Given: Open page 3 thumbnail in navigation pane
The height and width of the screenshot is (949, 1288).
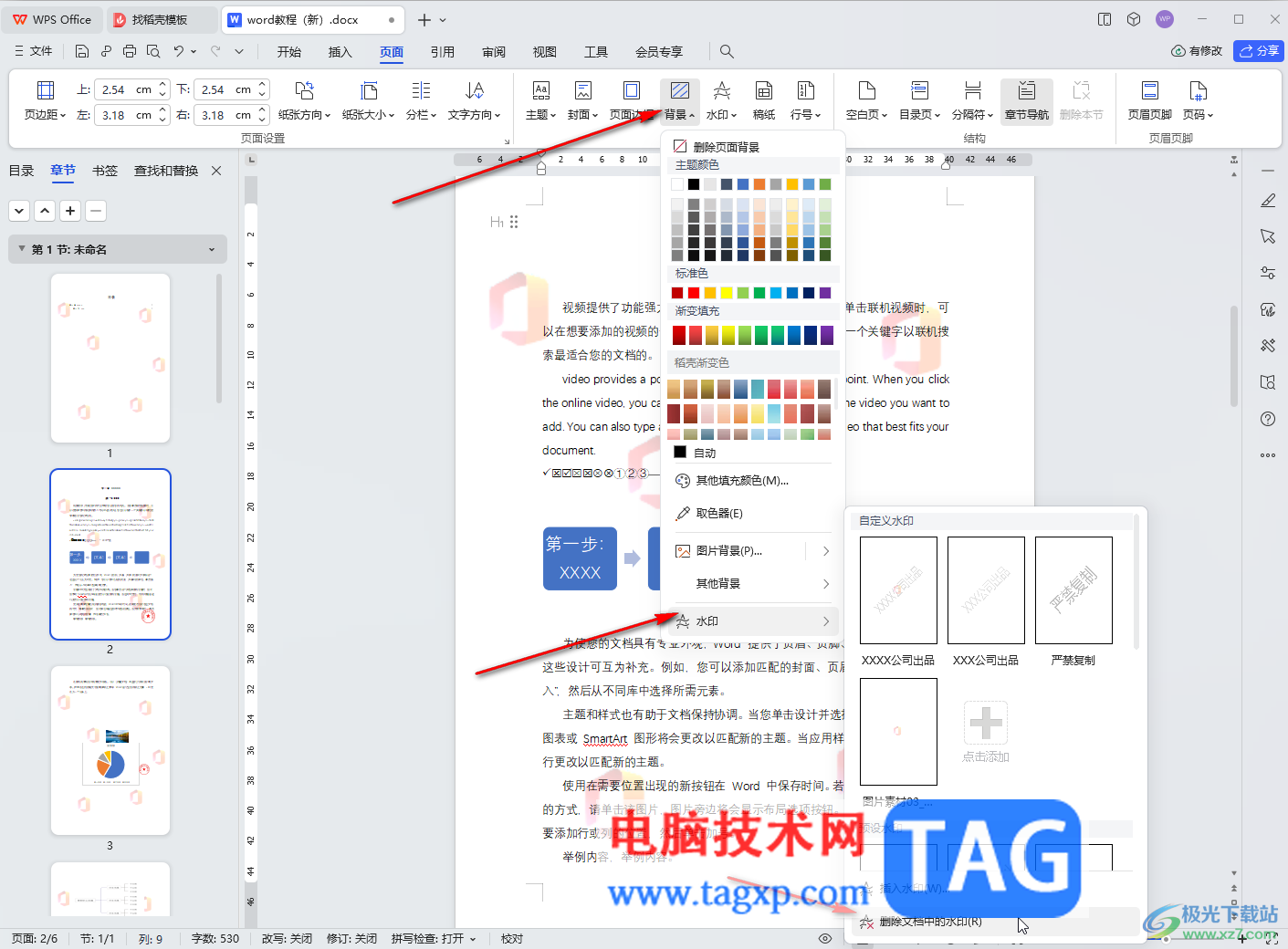Looking at the screenshot, I should pyautogui.click(x=110, y=750).
